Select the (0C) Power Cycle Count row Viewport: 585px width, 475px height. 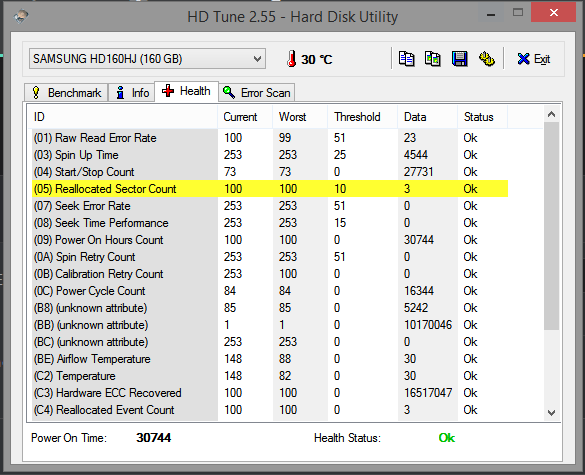click(x=270, y=291)
